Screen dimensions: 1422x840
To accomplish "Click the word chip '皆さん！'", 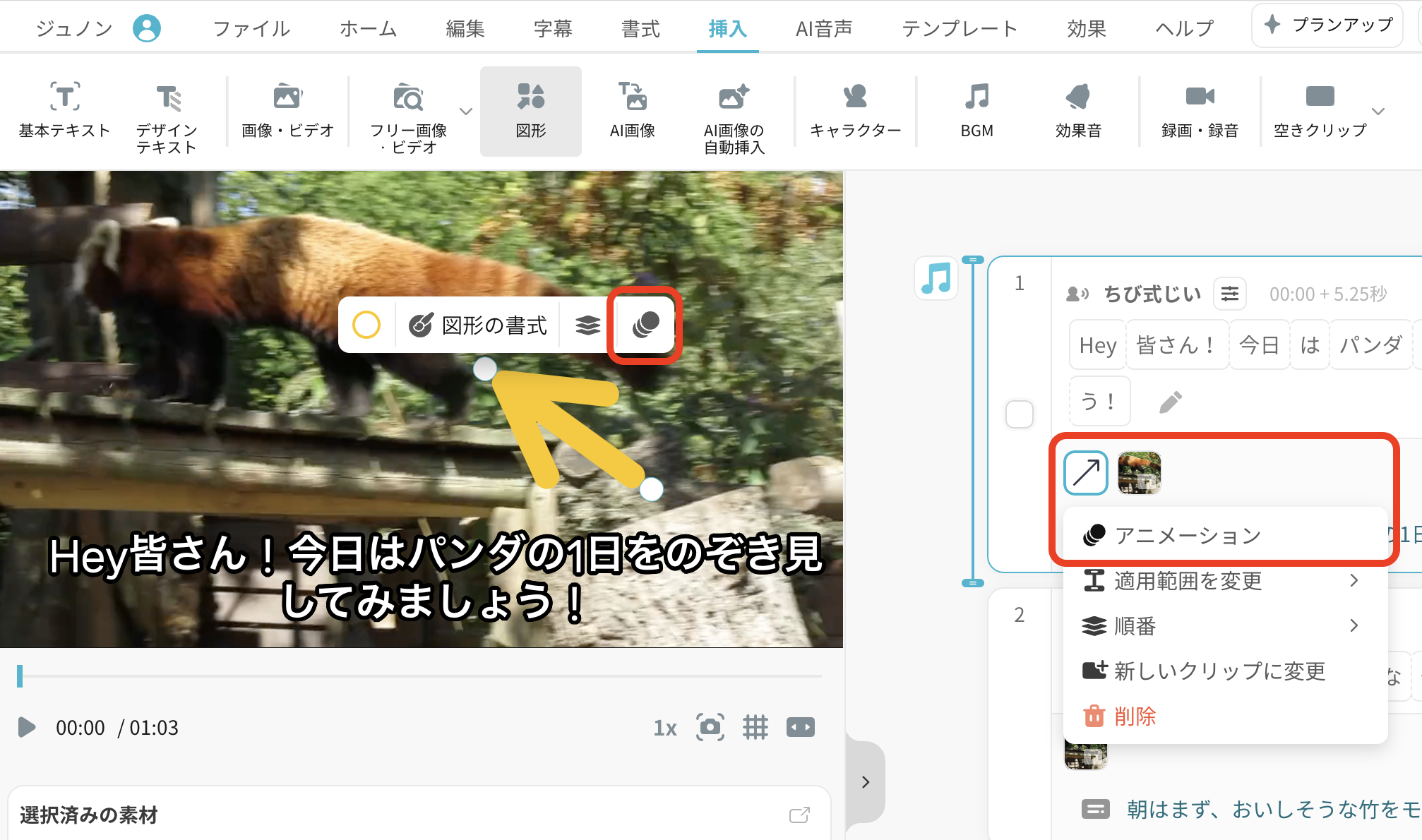I will (1177, 345).
